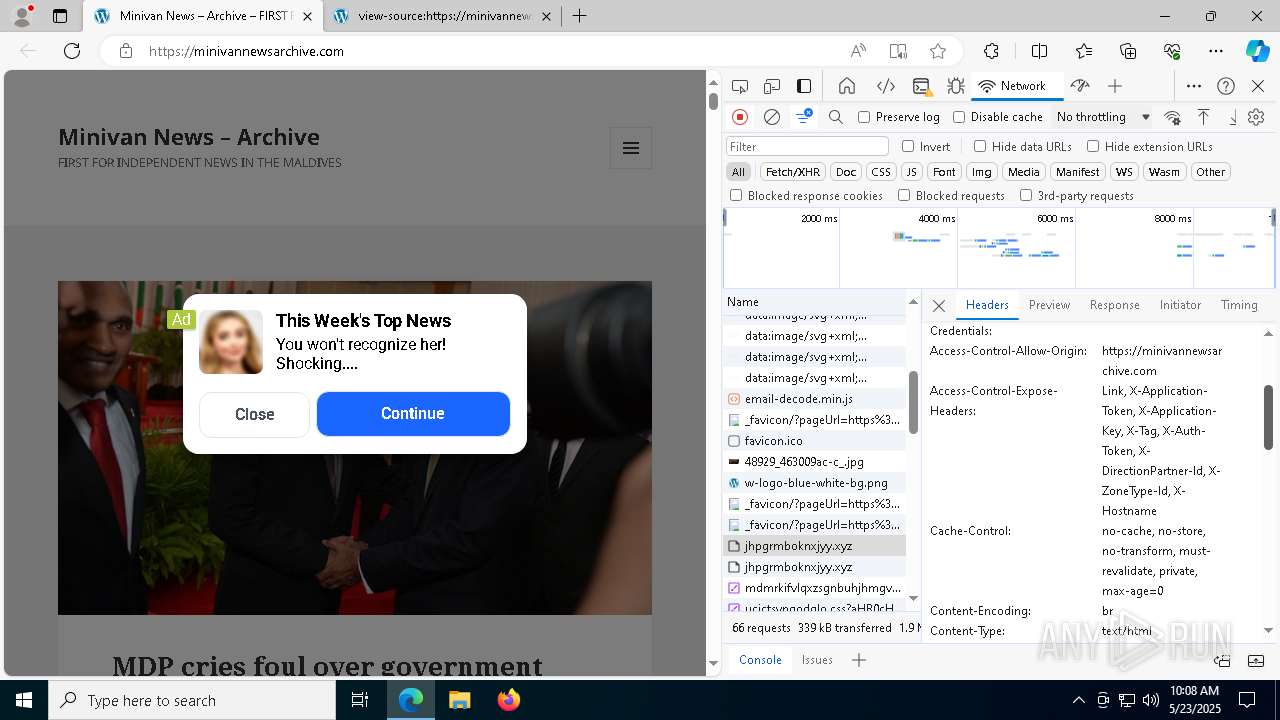Toggle the DevTools activity bar dock icon

(x=804, y=86)
